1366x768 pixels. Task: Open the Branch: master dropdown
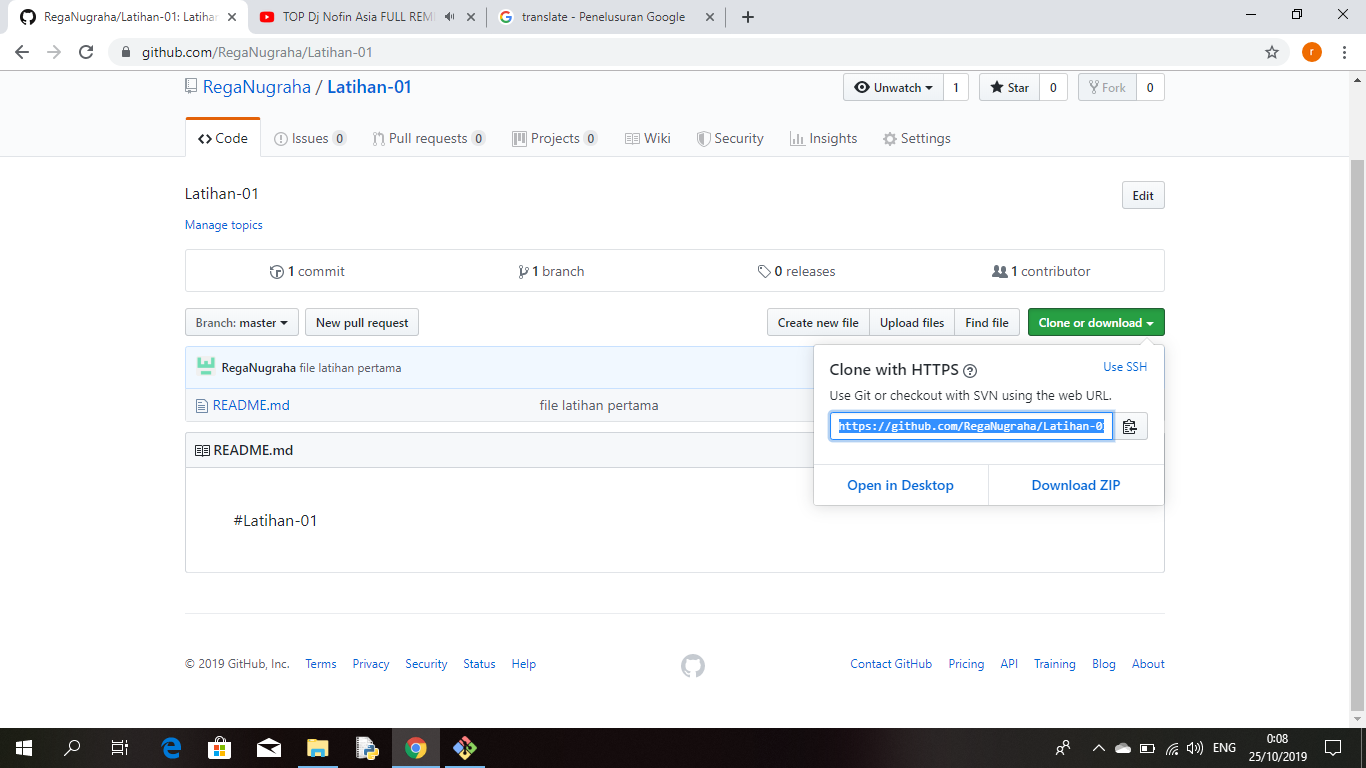[241, 322]
